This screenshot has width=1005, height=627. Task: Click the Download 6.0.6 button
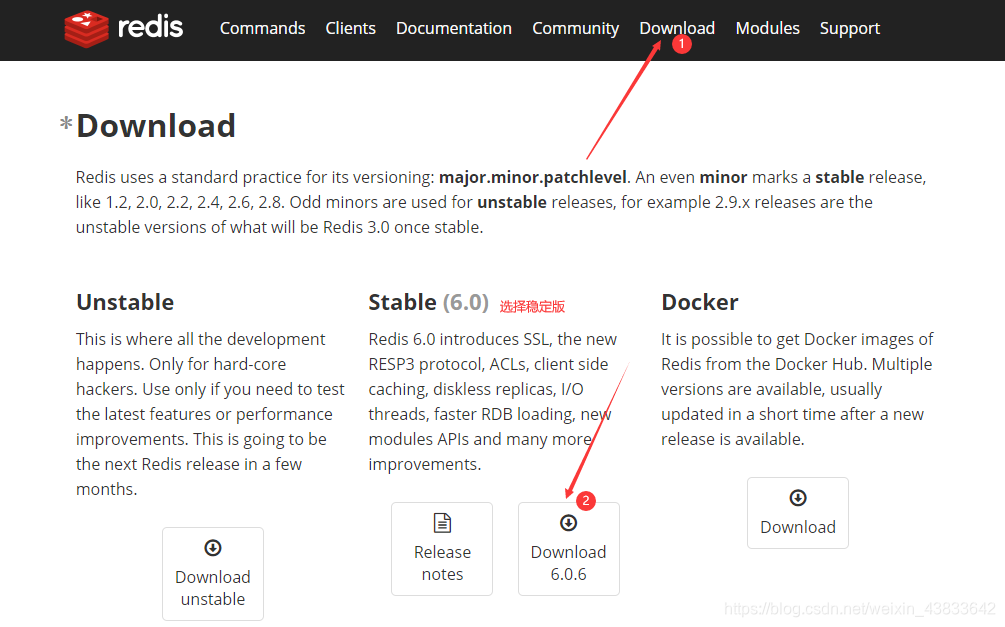[x=569, y=549]
